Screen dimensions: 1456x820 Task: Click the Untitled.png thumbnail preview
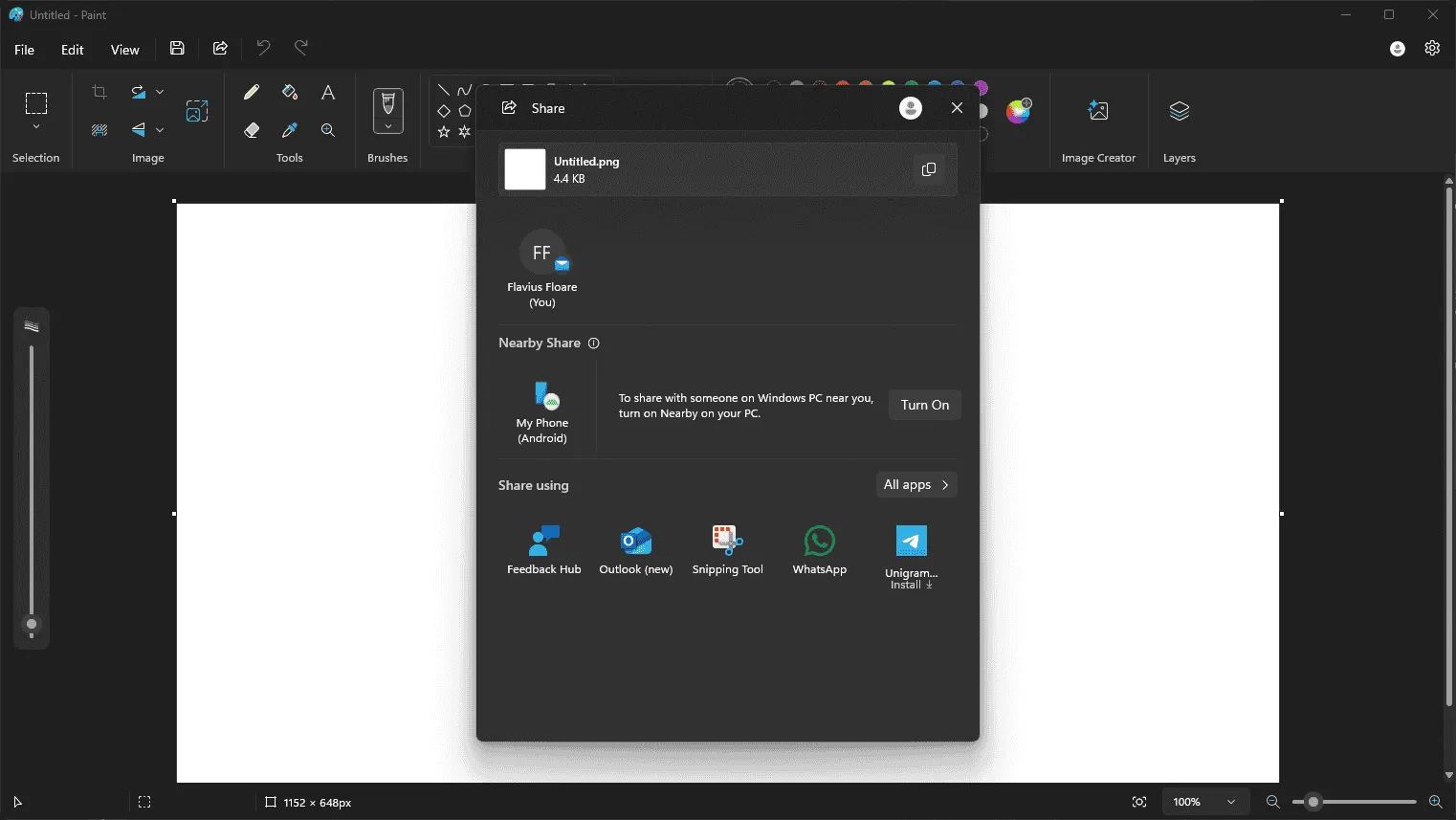(525, 169)
